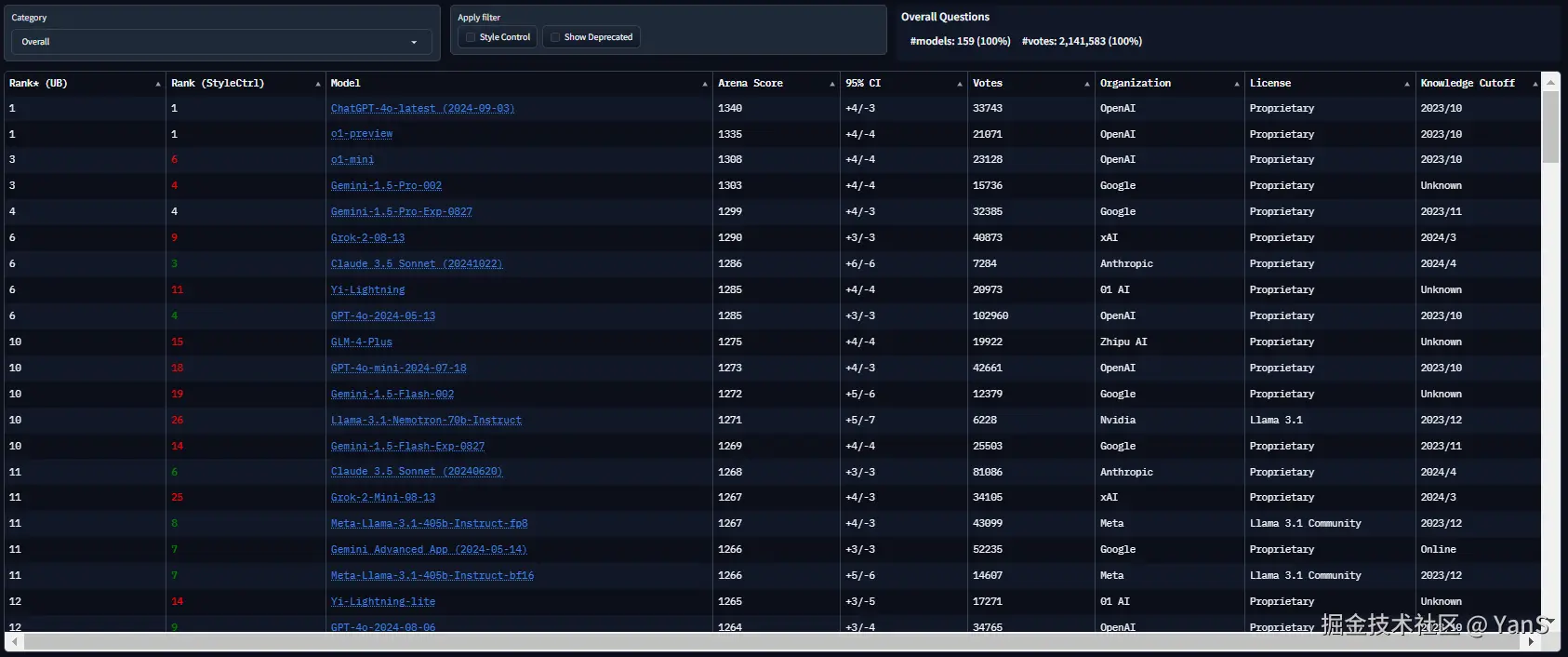This screenshot has height=657, width=1568.
Task: Select the votes value 102960
Action: pyautogui.click(x=990, y=316)
